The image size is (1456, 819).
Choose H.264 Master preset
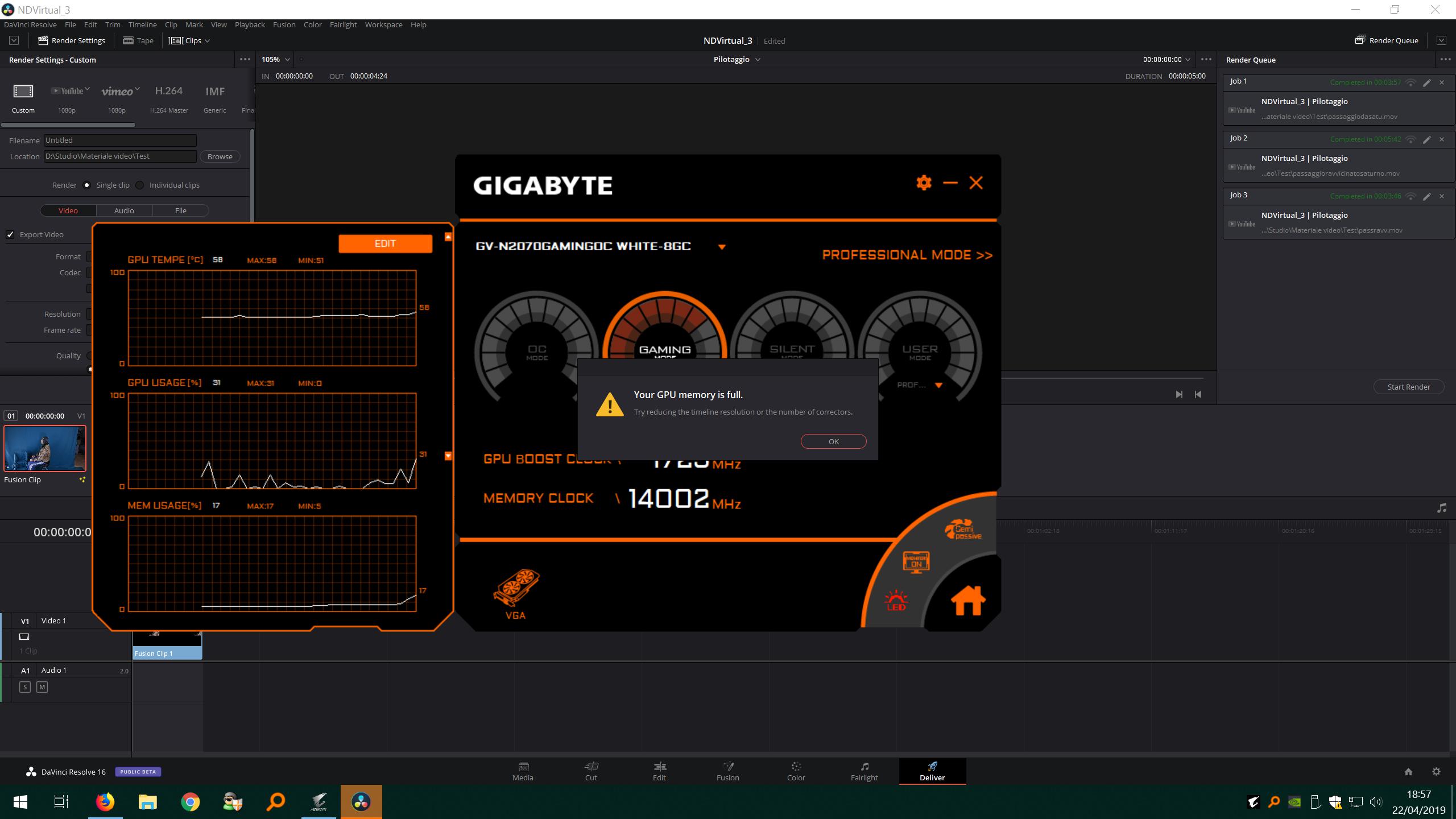[x=169, y=98]
